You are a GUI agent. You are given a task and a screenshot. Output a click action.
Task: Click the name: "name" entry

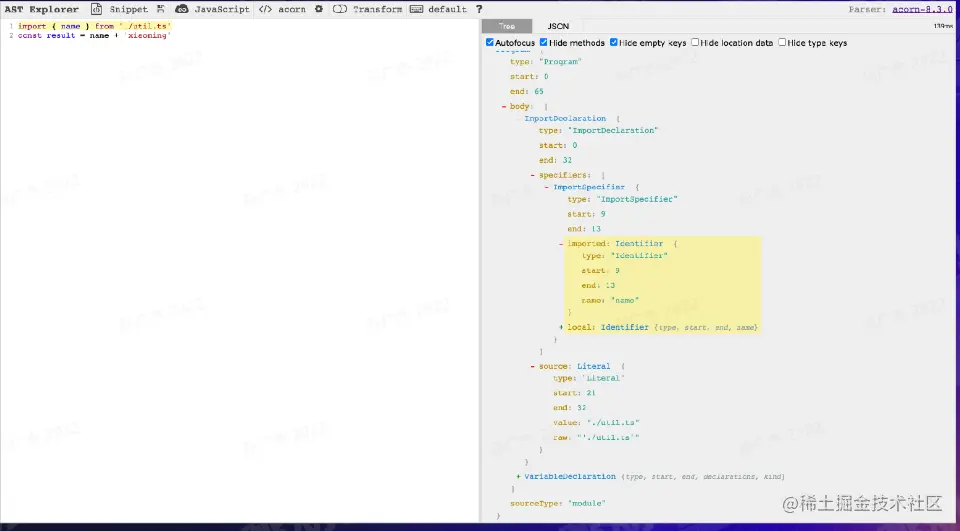[x=610, y=300]
